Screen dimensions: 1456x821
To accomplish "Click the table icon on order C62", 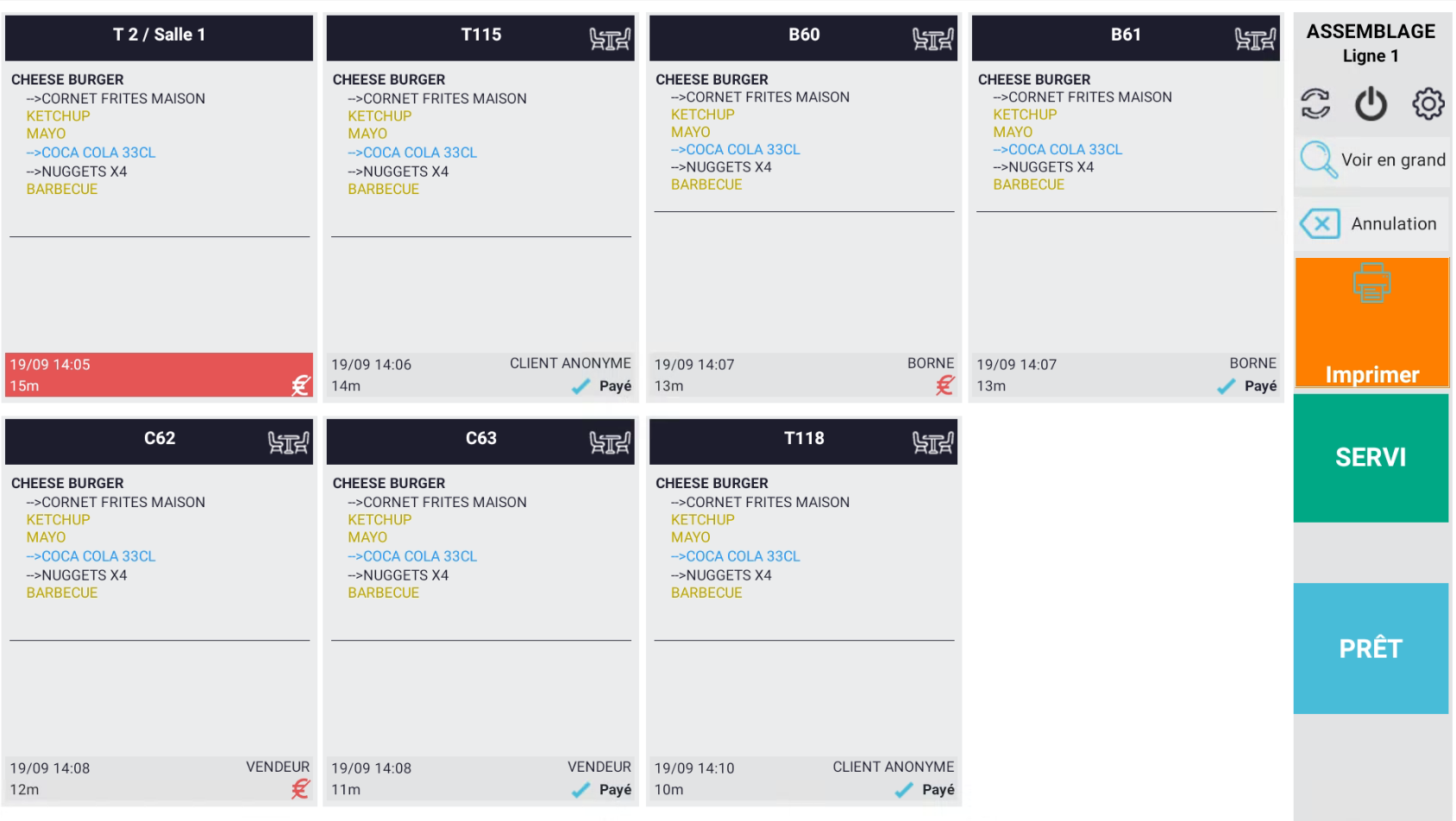I will [288, 443].
